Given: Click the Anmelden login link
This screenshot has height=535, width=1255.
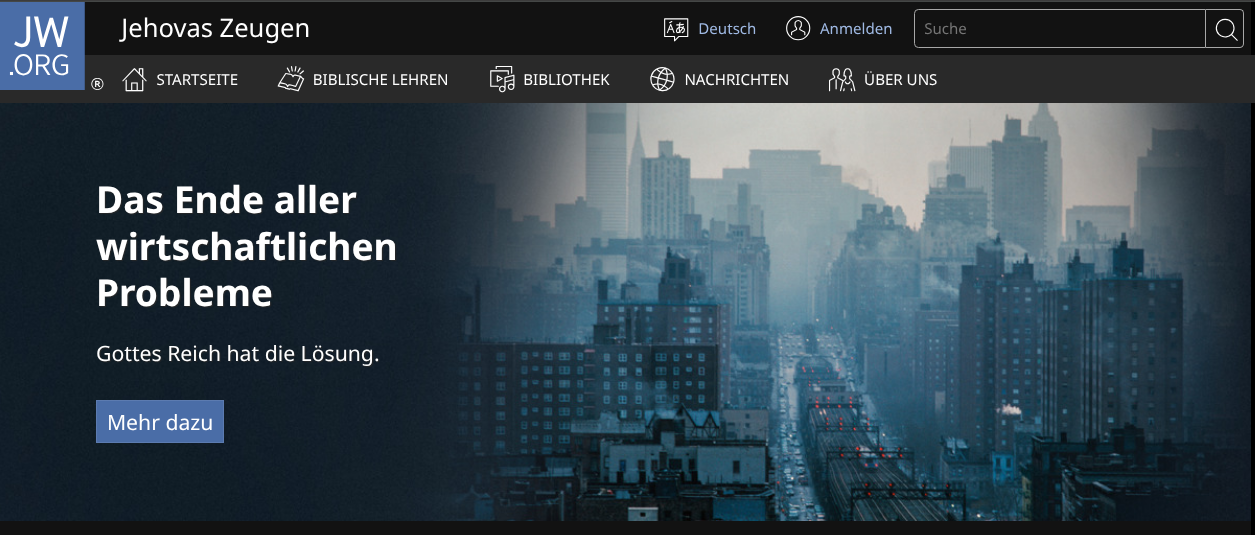Looking at the screenshot, I should pyautogui.click(x=856, y=29).
